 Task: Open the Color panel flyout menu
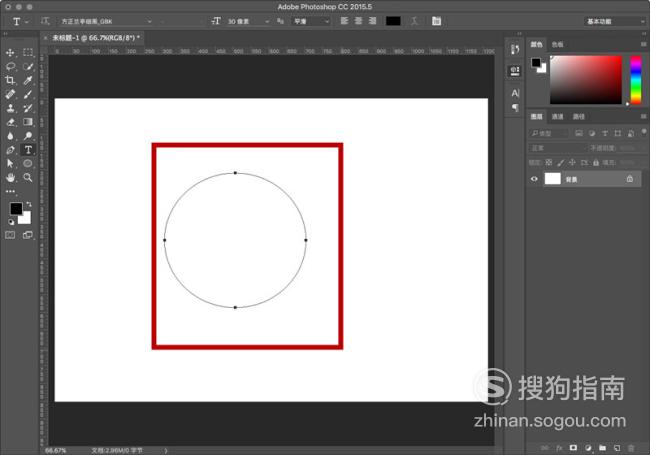643,44
